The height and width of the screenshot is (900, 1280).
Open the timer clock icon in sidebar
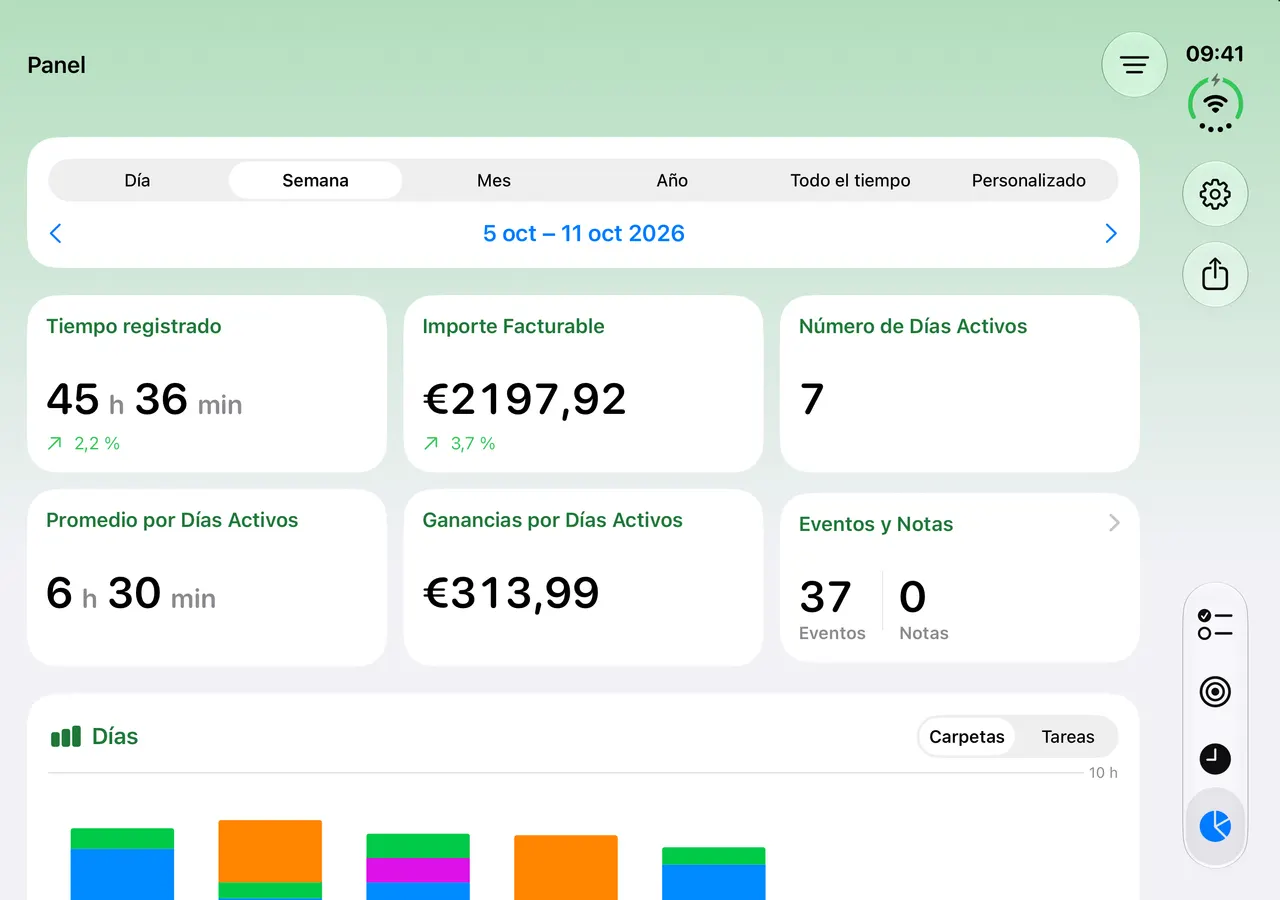click(x=1215, y=759)
